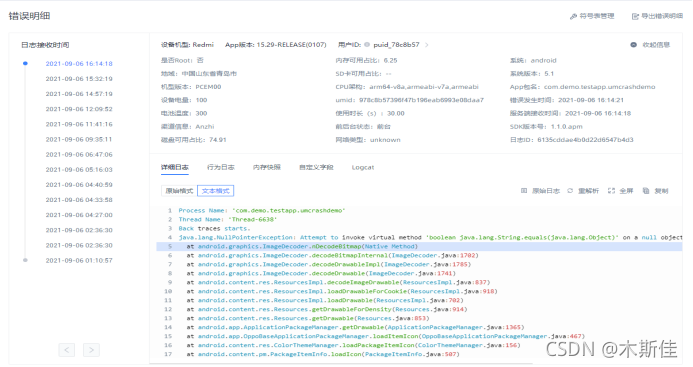693x367 pixels.
Task: Switch to 内存快照 tab
Action: [267, 167]
